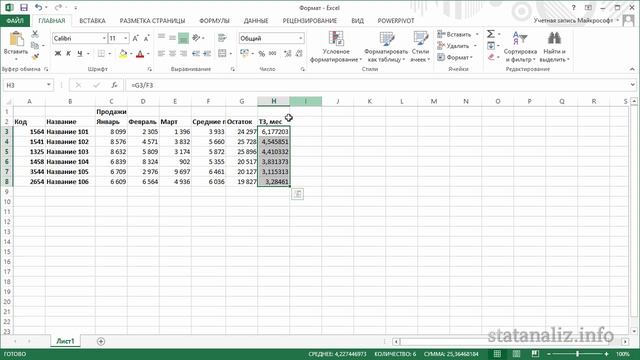Click the Clear eraser icon

click(491, 57)
